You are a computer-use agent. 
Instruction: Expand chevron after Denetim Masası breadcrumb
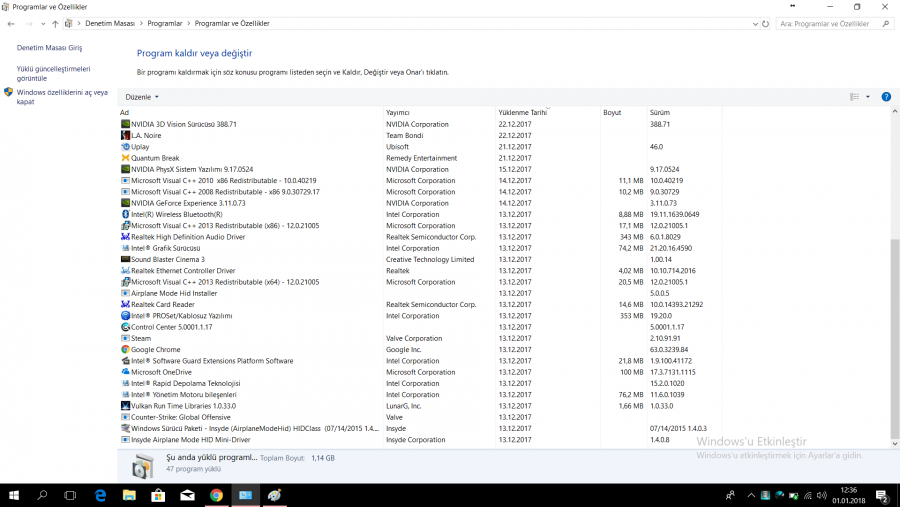[x=141, y=24]
